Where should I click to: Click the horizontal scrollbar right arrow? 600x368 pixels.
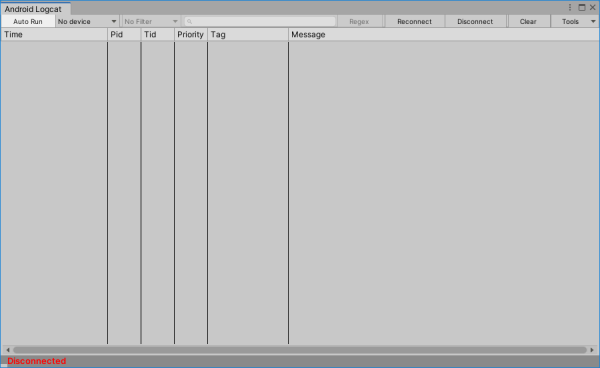[592, 350]
